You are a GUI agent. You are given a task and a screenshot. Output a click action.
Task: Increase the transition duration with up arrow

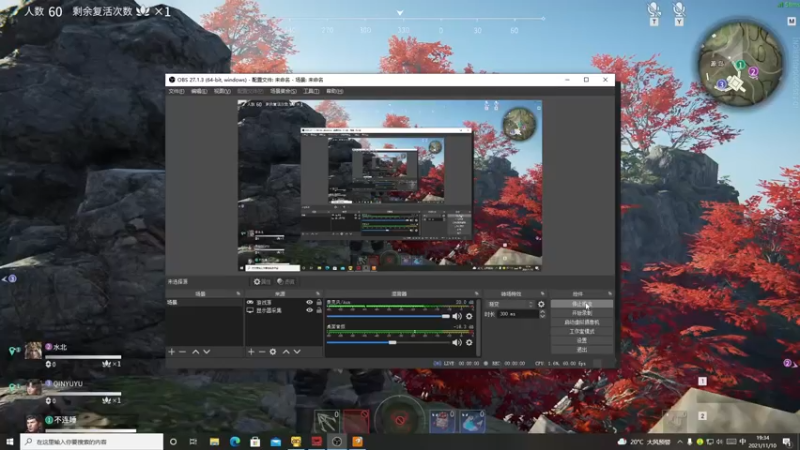[542, 312]
